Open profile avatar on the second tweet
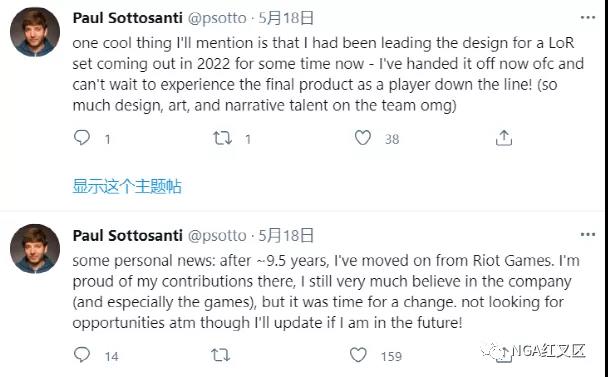Viewport: 608px width, 377px height. pos(35,249)
